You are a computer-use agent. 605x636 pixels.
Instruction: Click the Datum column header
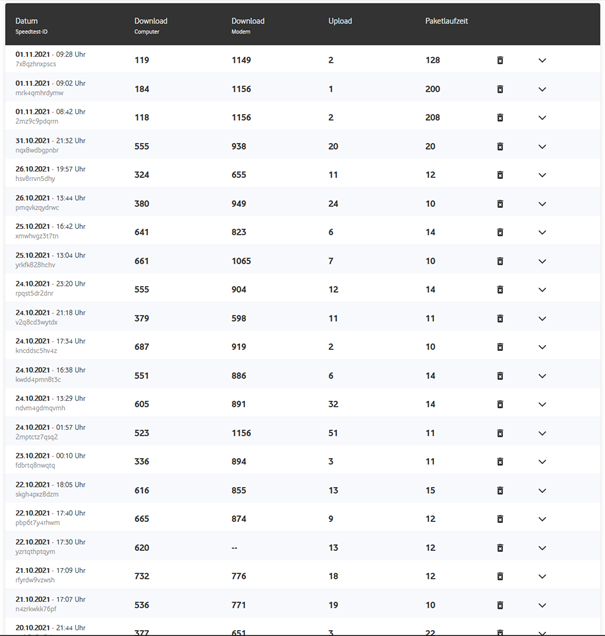[27, 21]
